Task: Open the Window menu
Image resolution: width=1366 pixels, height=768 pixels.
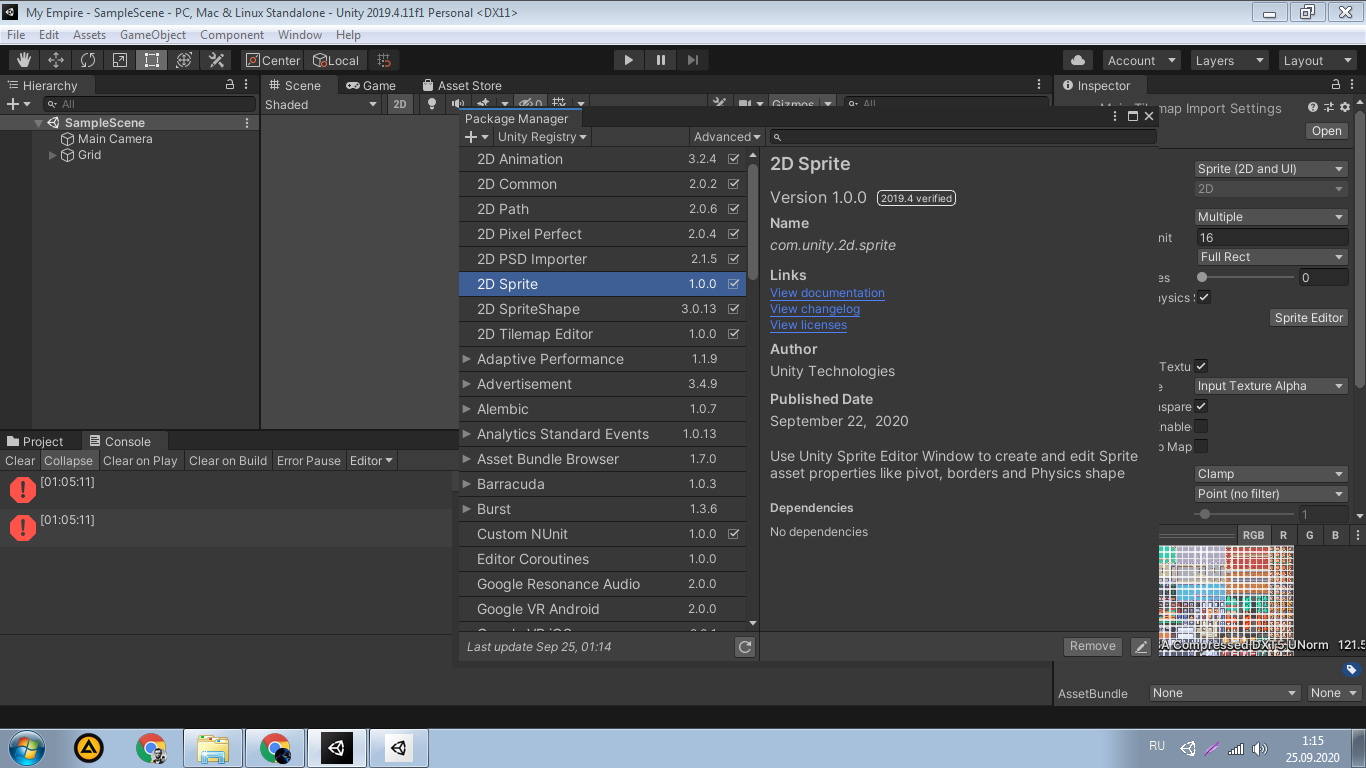Action: tap(300, 35)
